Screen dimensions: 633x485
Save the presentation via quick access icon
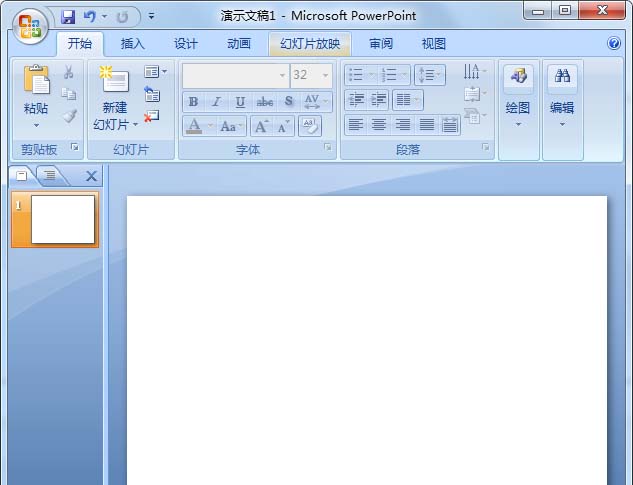coord(68,17)
